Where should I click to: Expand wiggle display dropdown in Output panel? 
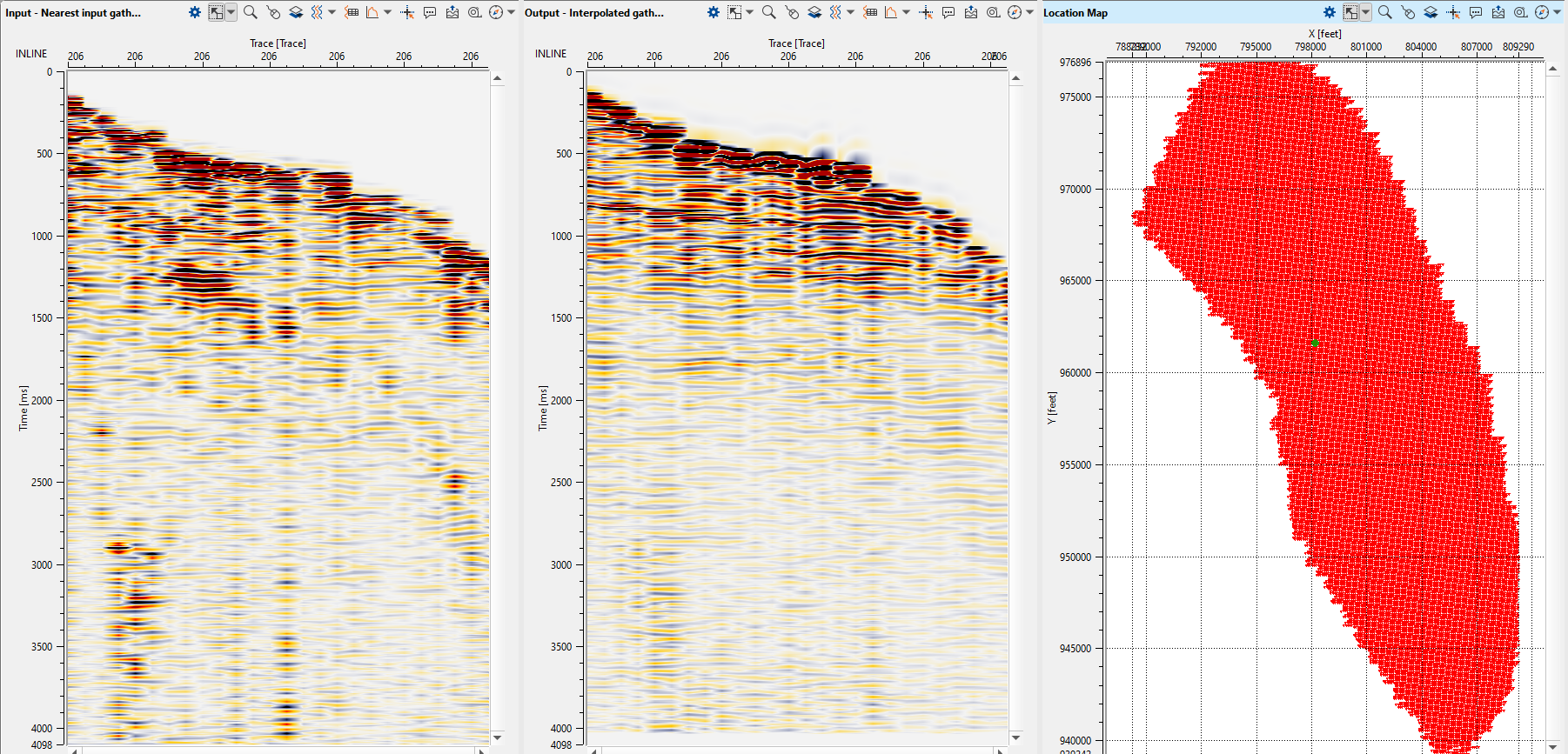(x=850, y=12)
